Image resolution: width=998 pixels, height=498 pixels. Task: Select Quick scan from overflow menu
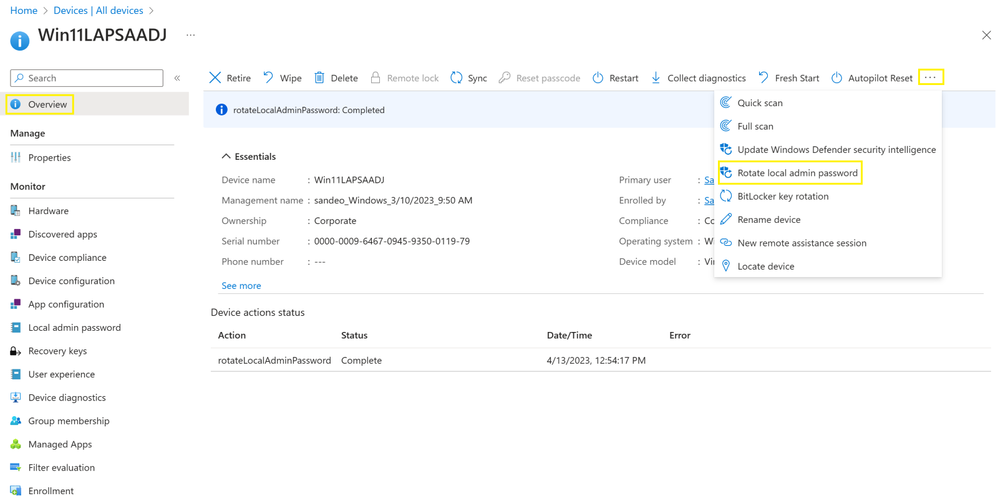pos(827,103)
